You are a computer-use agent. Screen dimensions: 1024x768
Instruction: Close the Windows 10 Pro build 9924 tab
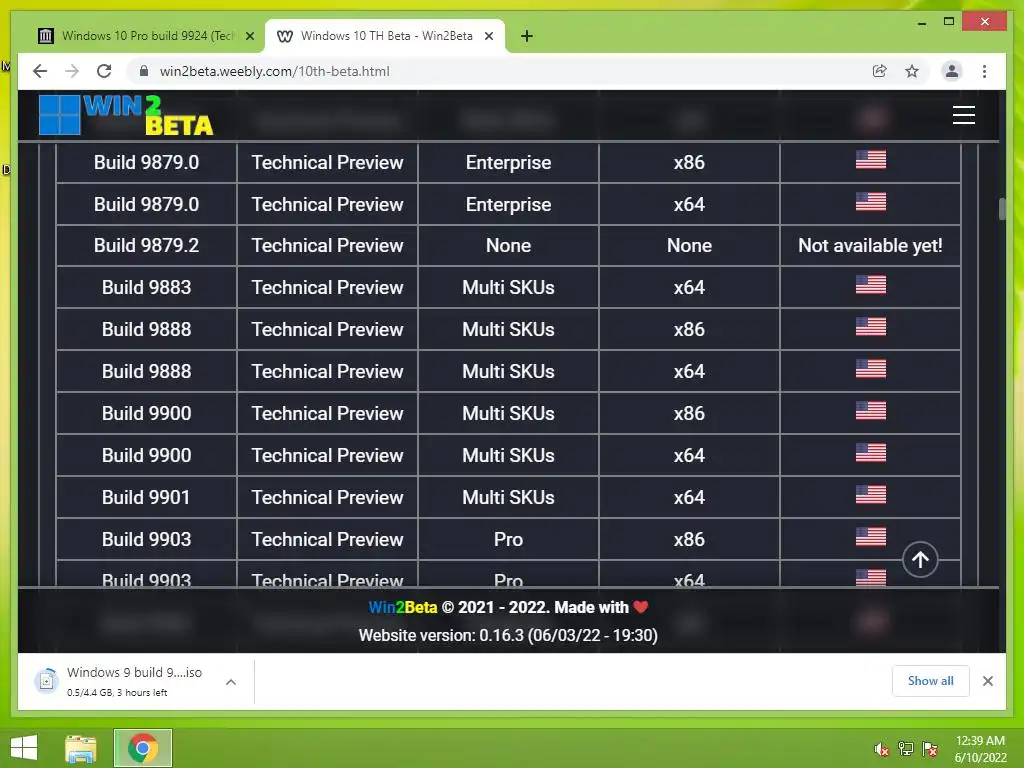point(249,36)
